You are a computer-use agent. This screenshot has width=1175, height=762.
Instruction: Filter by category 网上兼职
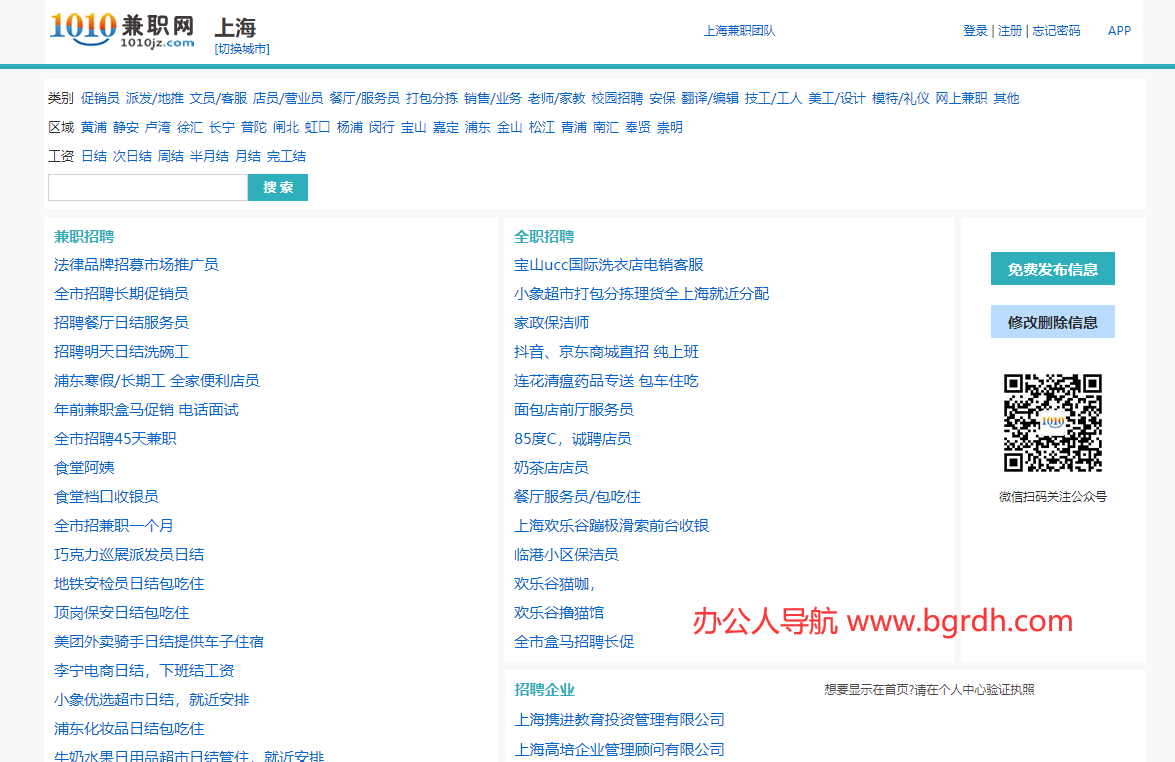(x=961, y=98)
